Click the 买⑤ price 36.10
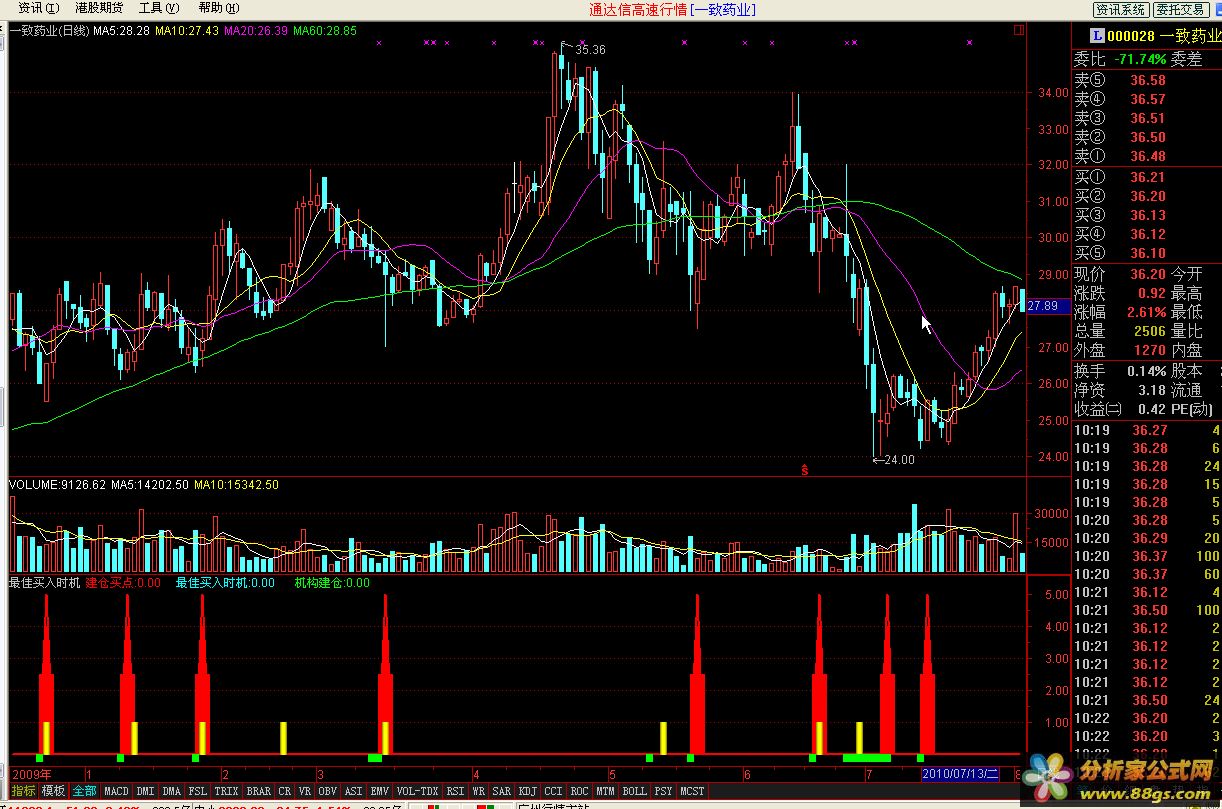The image size is (1222, 809). (x=1148, y=253)
